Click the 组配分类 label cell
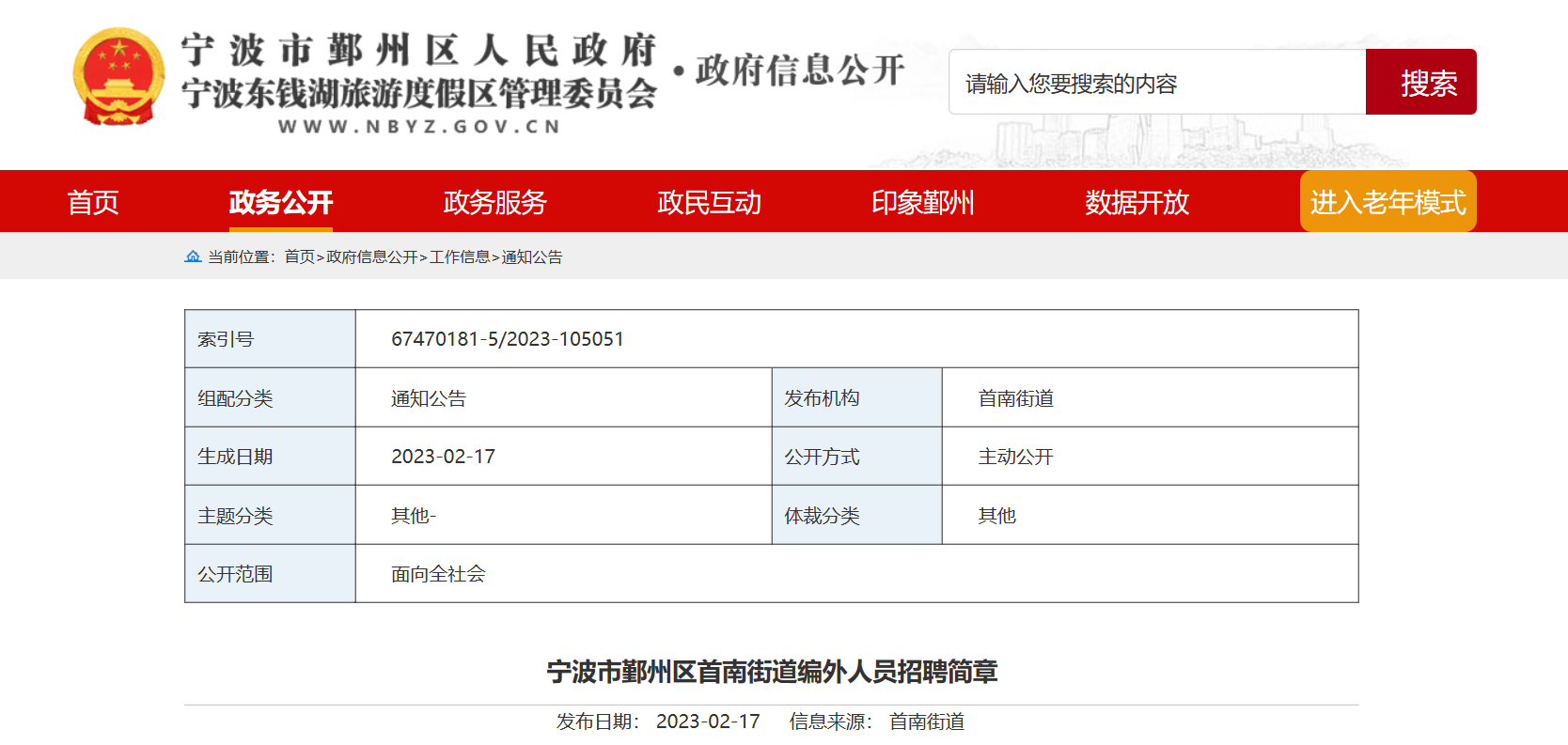Screen dimensions: 1568x745 [270, 398]
